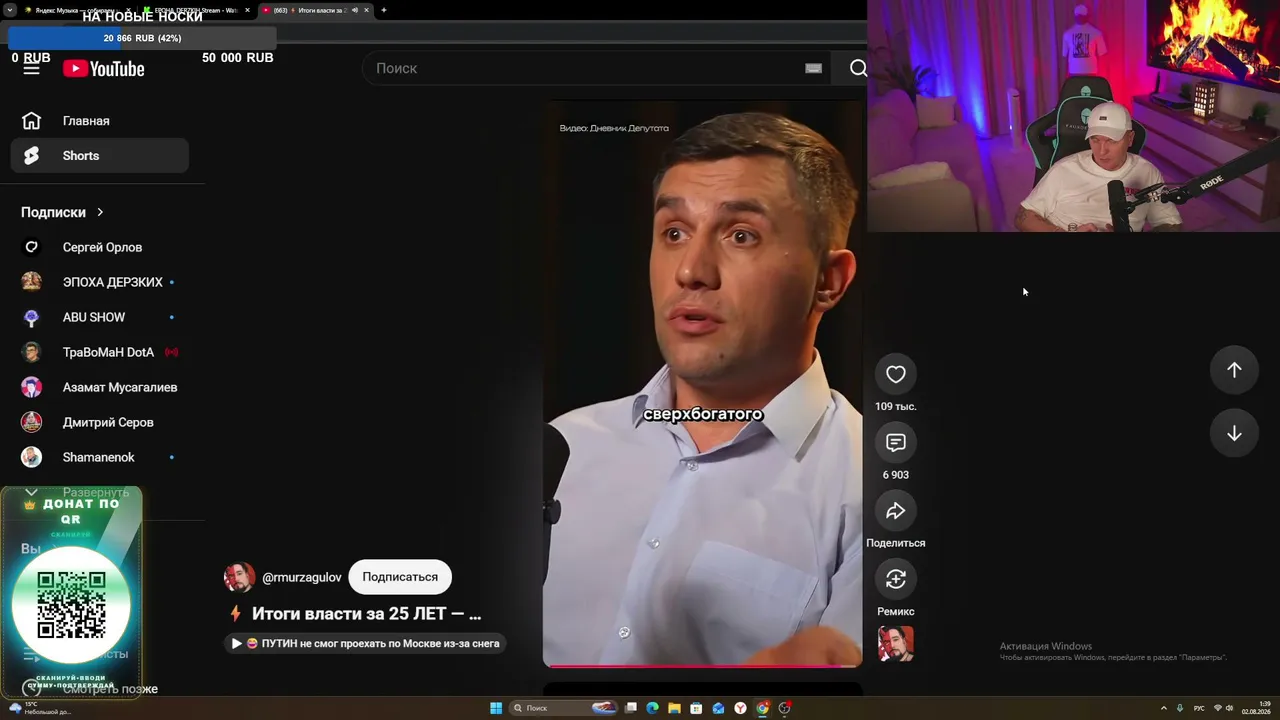Go to the previous Short with up arrow

tap(1234, 370)
